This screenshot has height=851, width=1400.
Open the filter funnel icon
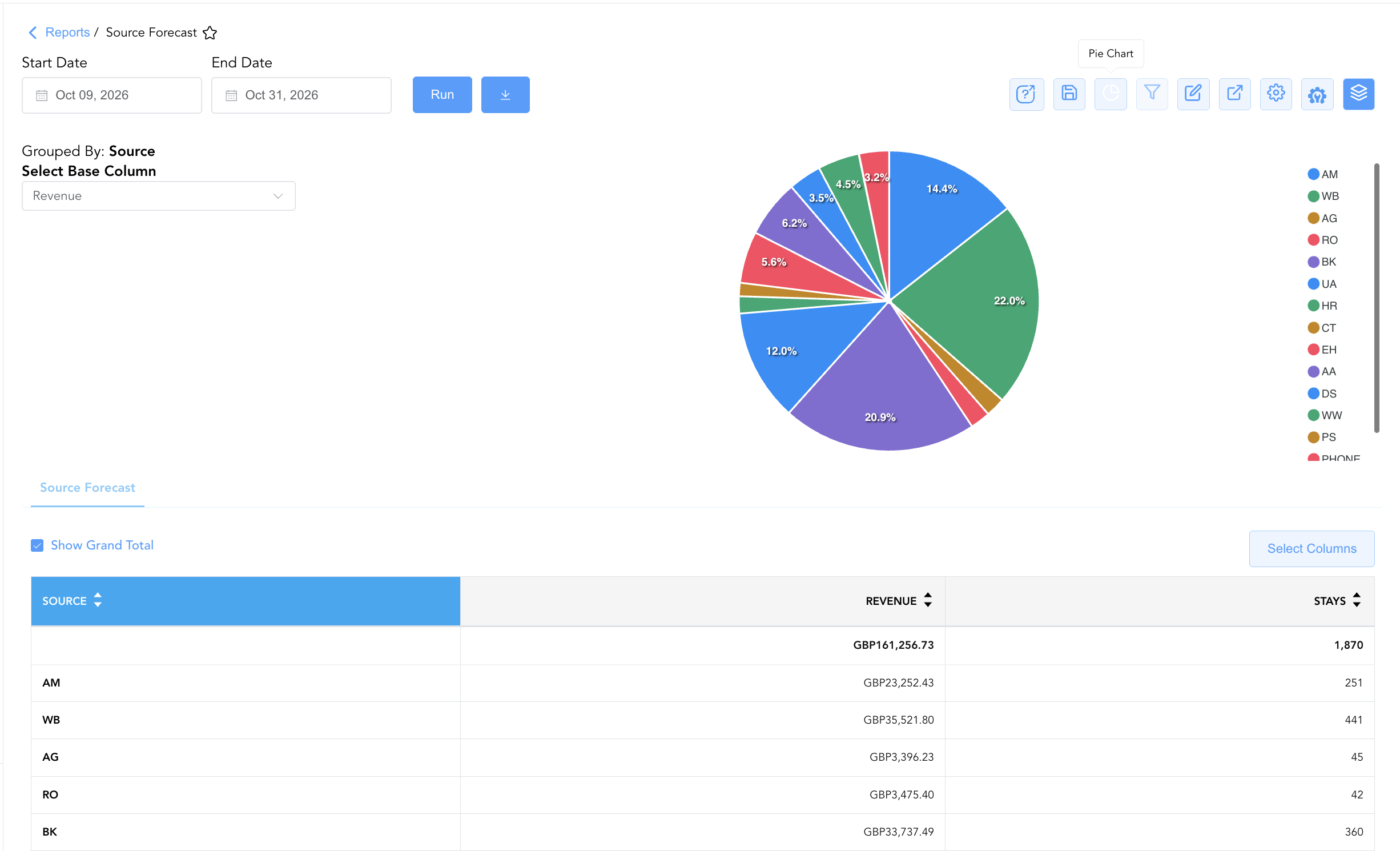(x=1152, y=94)
